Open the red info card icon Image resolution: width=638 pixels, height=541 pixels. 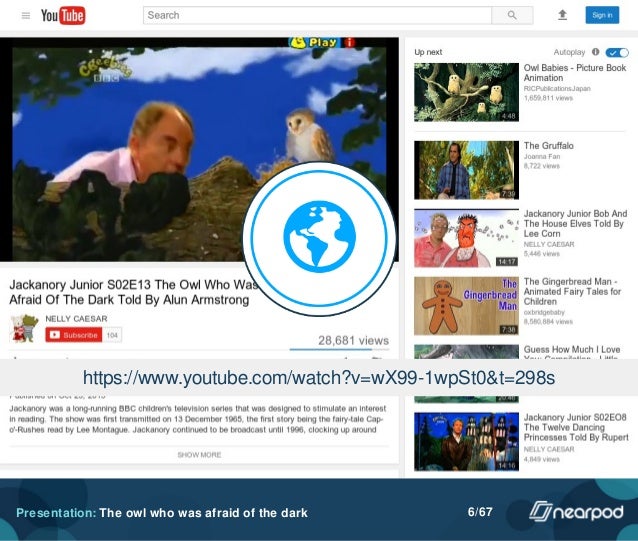click(349, 42)
